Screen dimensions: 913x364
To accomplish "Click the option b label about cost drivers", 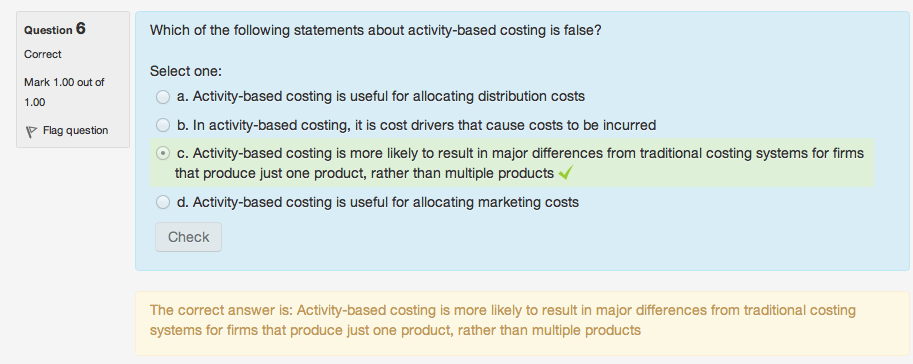I will [416, 125].
